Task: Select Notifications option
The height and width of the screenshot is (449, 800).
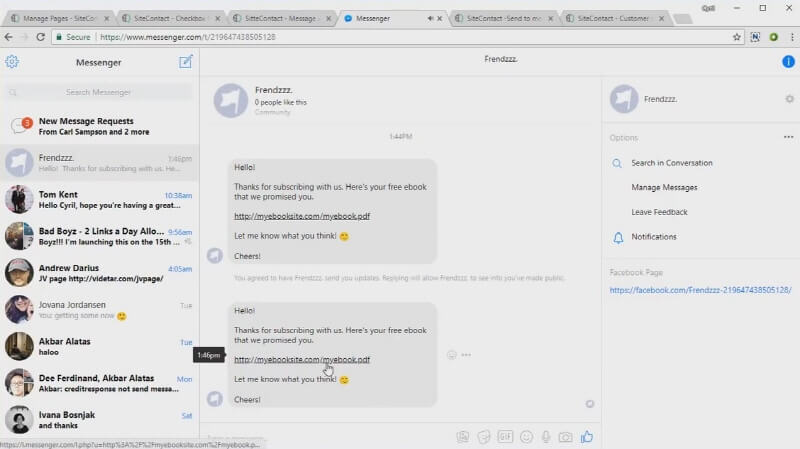Action: (x=654, y=237)
